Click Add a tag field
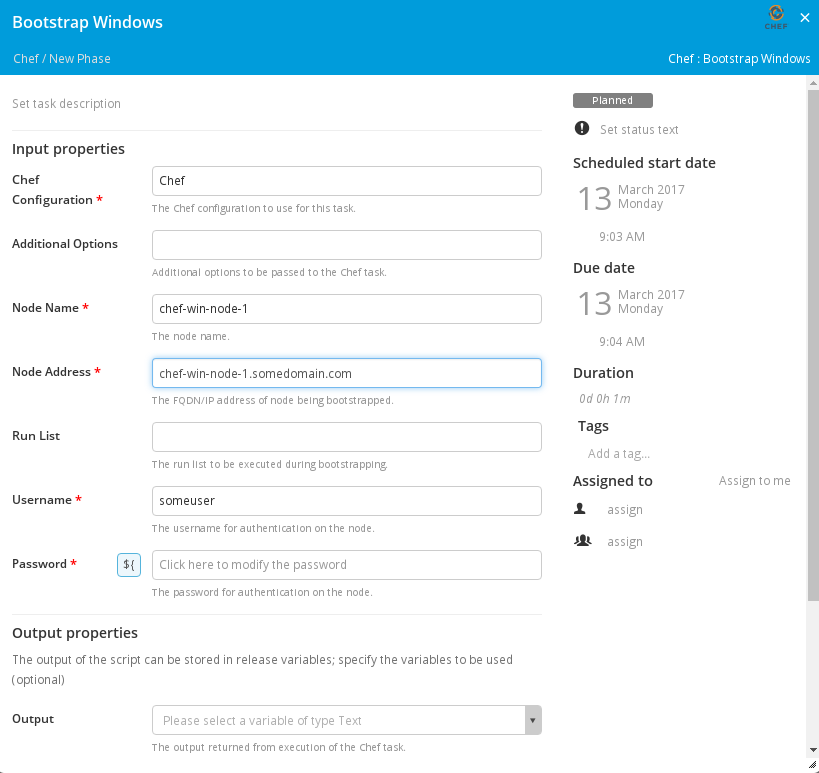Screen dimensions: 819x773 tap(619, 453)
